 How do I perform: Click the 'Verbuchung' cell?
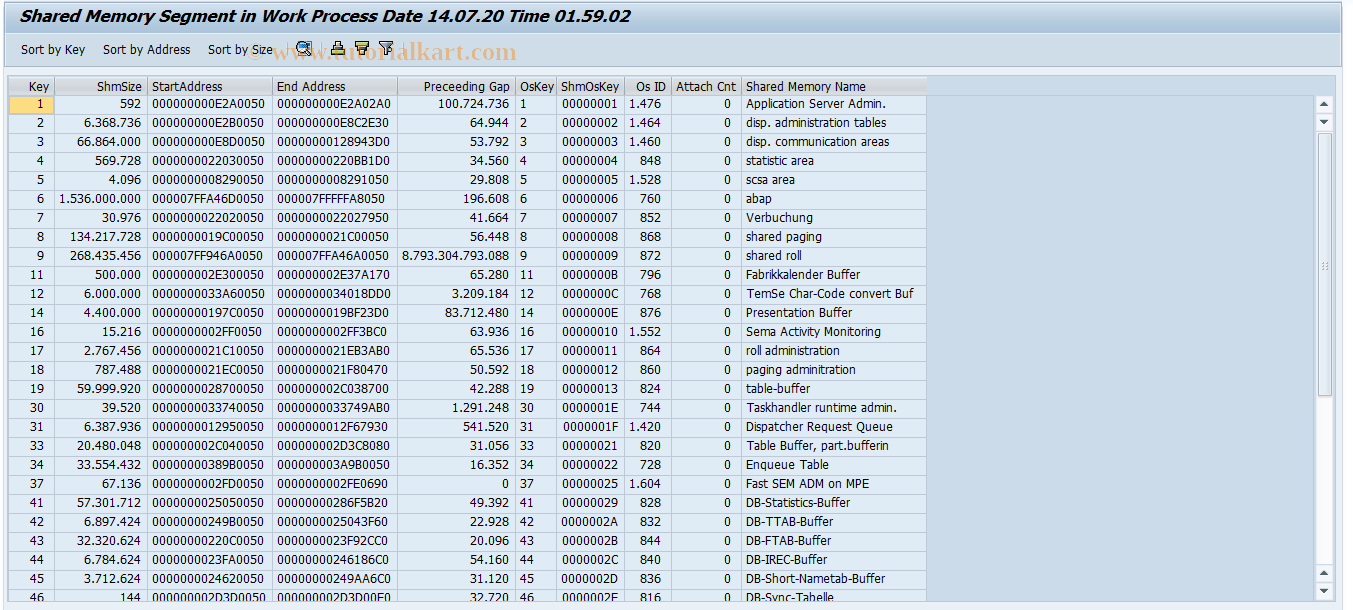click(834, 218)
